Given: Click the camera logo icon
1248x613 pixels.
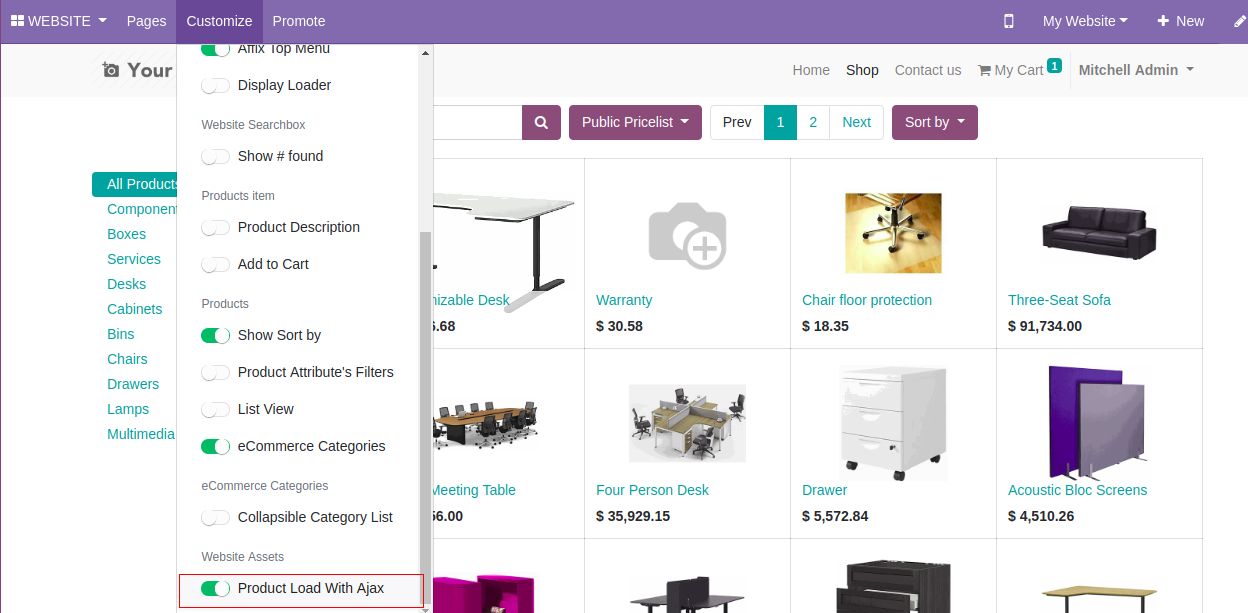Looking at the screenshot, I should pos(111,70).
